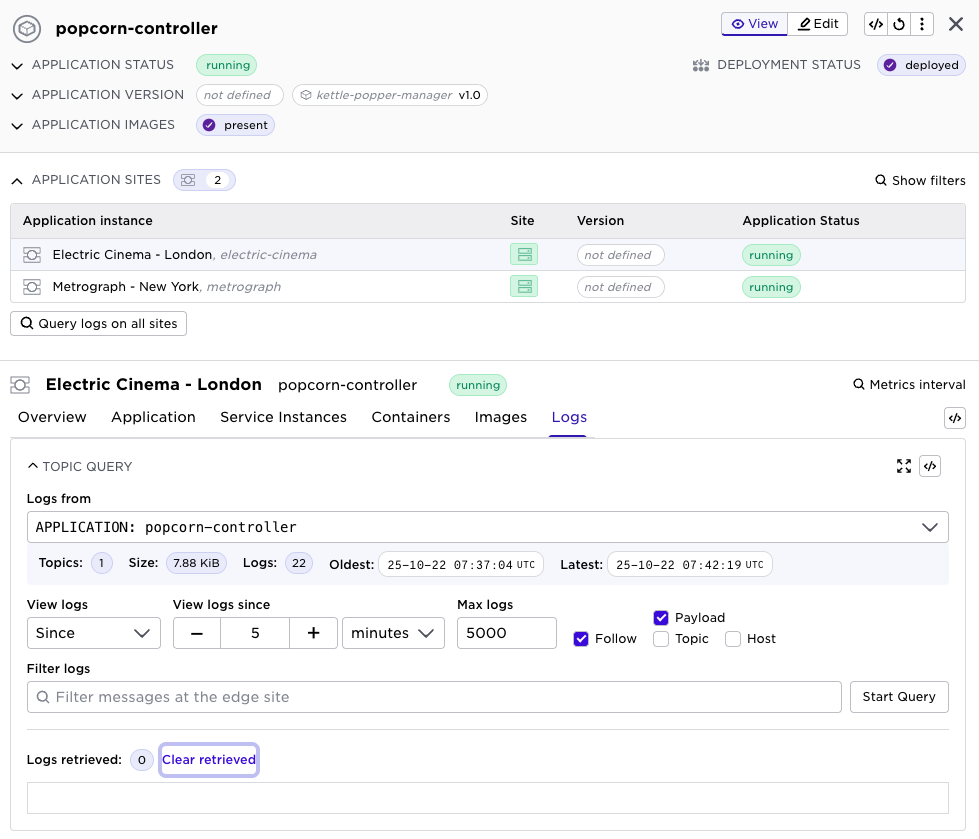Disable the Payload checkbox
Image resolution: width=979 pixels, height=839 pixels.
pyautogui.click(x=661, y=618)
